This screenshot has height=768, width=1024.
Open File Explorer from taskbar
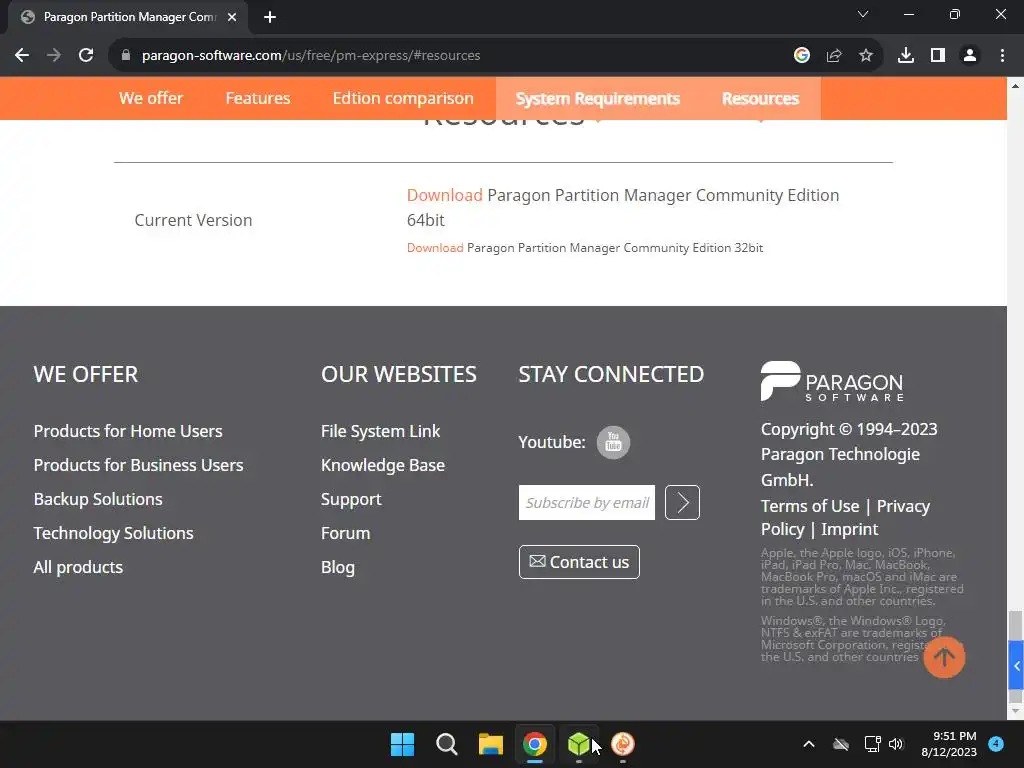(490, 744)
